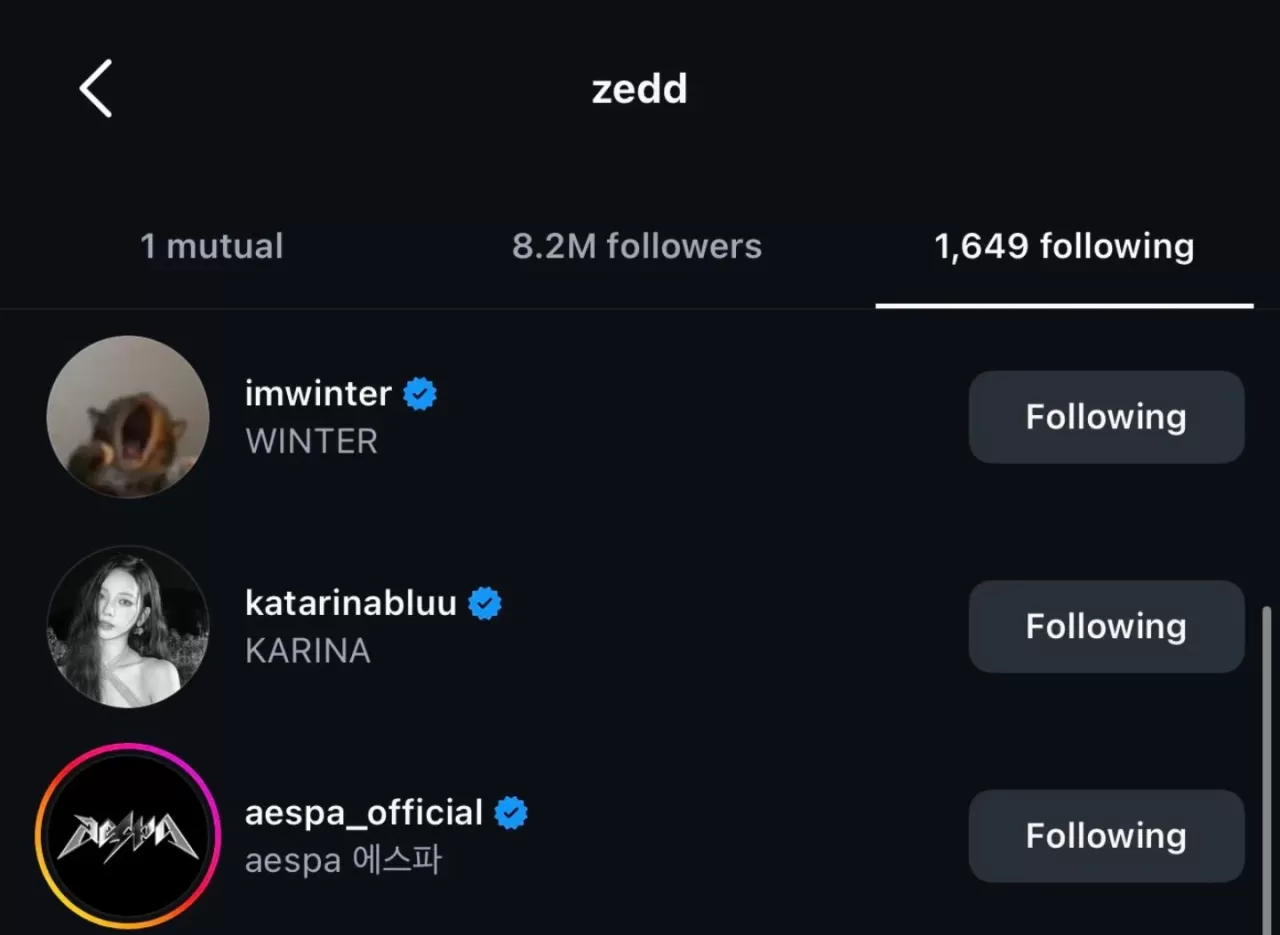View katarinabluu's profile photo
The height and width of the screenshot is (935, 1280).
tap(128, 627)
